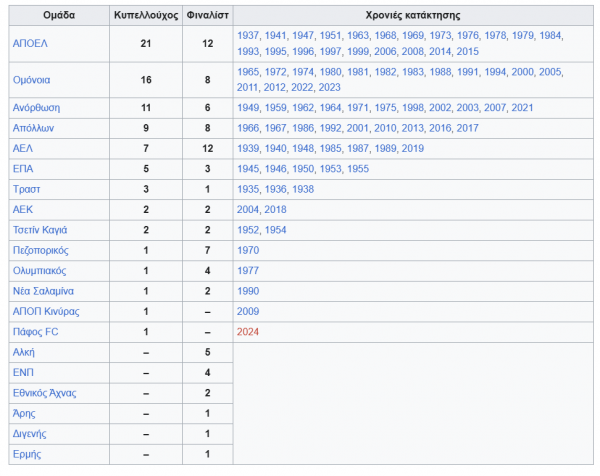The image size is (600, 476).
Task: Open the 2023 season link
Action: tap(329, 88)
